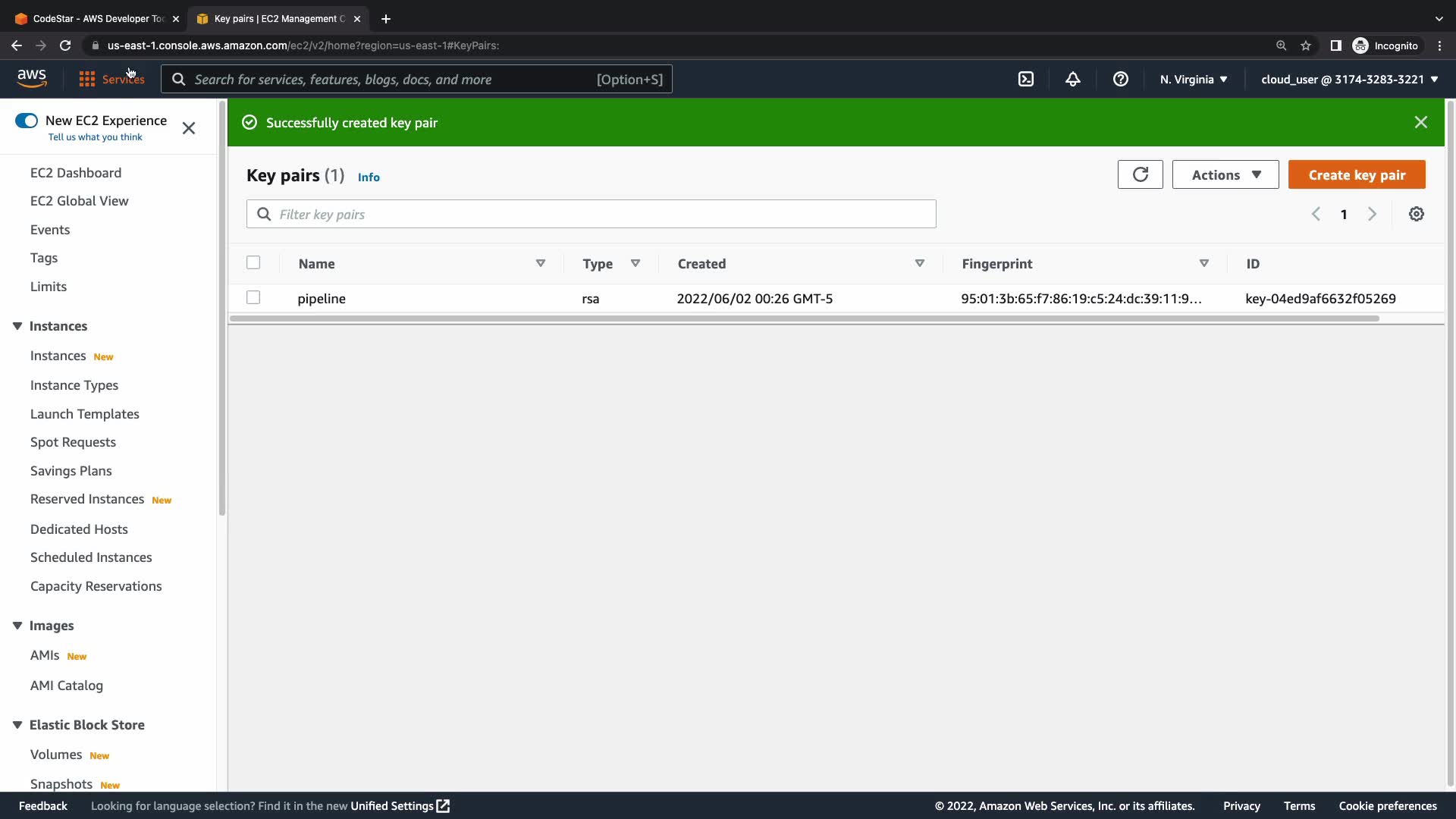Click the AWS logo home icon
This screenshot has height=819, width=1456.
pos(32,78)
